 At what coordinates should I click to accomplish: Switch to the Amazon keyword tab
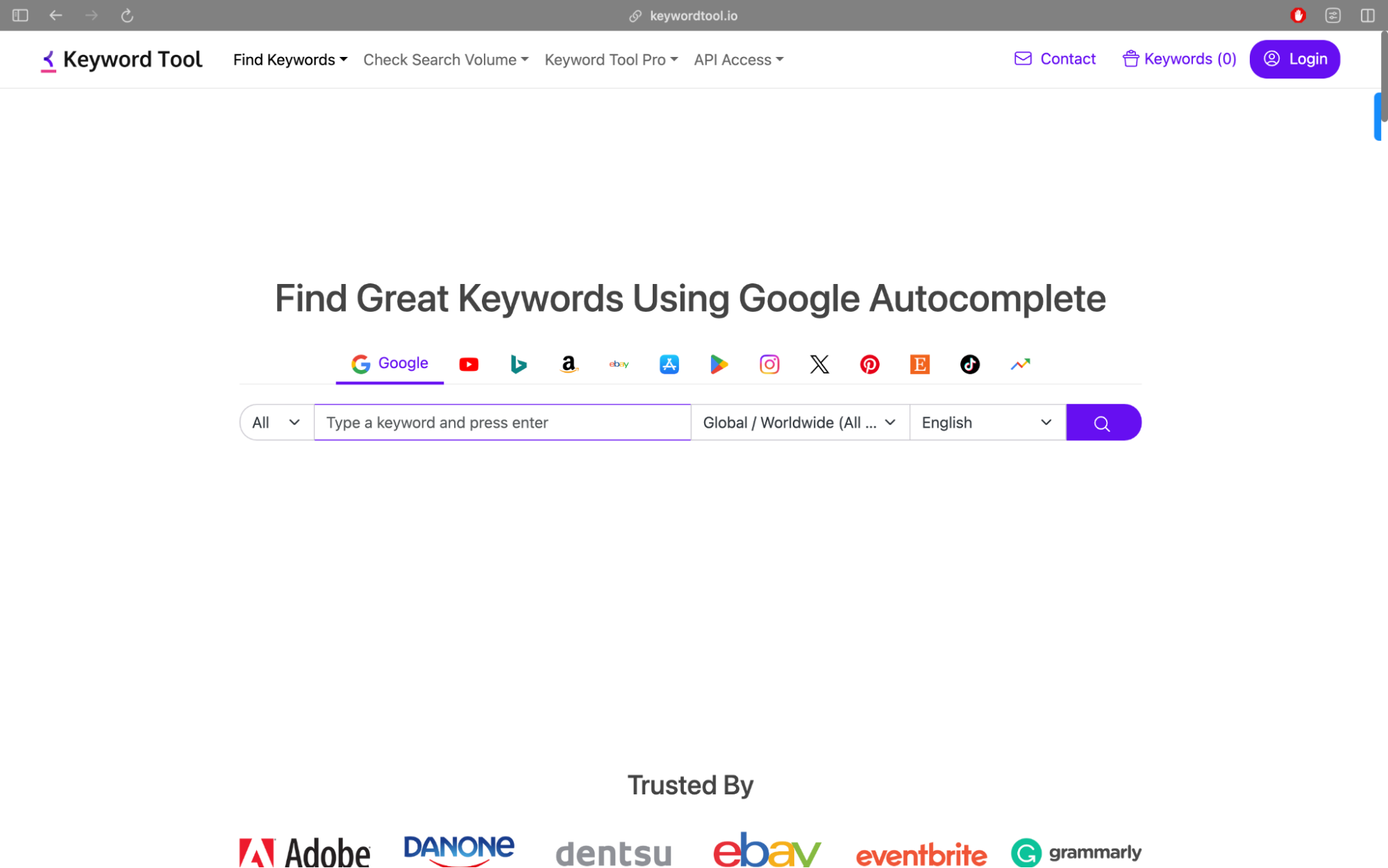[x=569, y=364]
